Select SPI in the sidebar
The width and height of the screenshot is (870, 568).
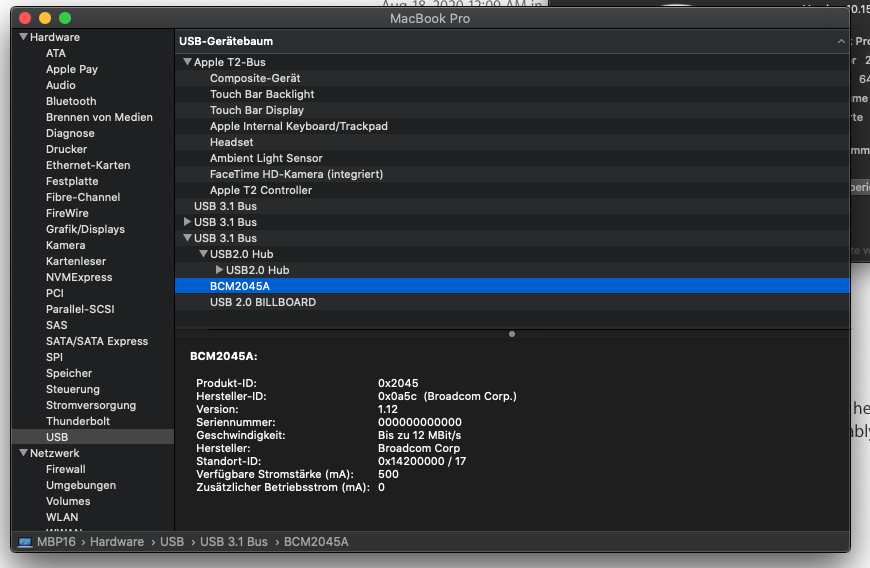tap(54, 358)
